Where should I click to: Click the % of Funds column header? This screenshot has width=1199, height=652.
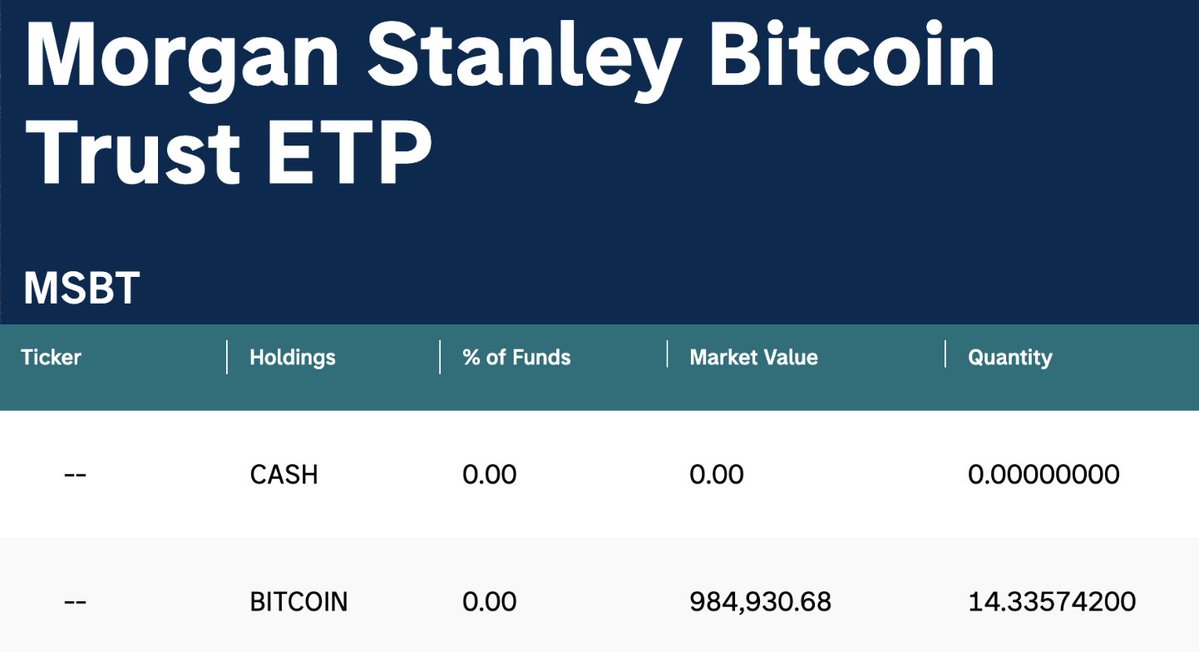516,357
